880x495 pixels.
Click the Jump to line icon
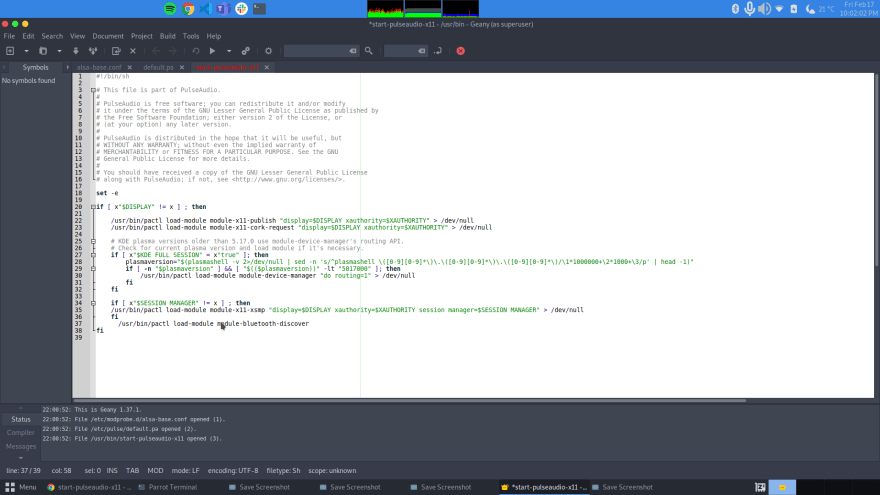pyautogui.click(x=438, y=51)
